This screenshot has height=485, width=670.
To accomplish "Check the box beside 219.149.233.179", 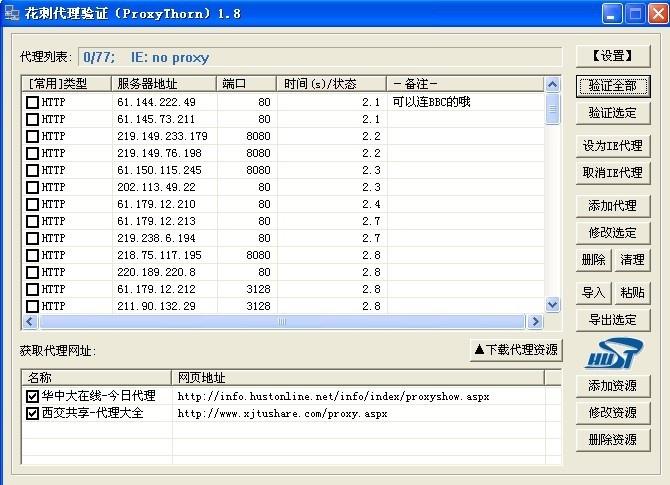I will point(32,136).
